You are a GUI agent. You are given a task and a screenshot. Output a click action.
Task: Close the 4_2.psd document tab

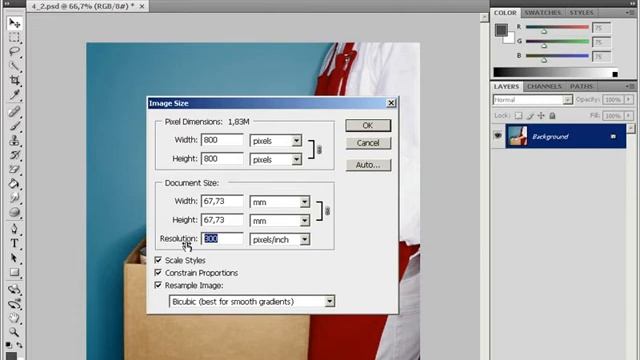point(142,6)
